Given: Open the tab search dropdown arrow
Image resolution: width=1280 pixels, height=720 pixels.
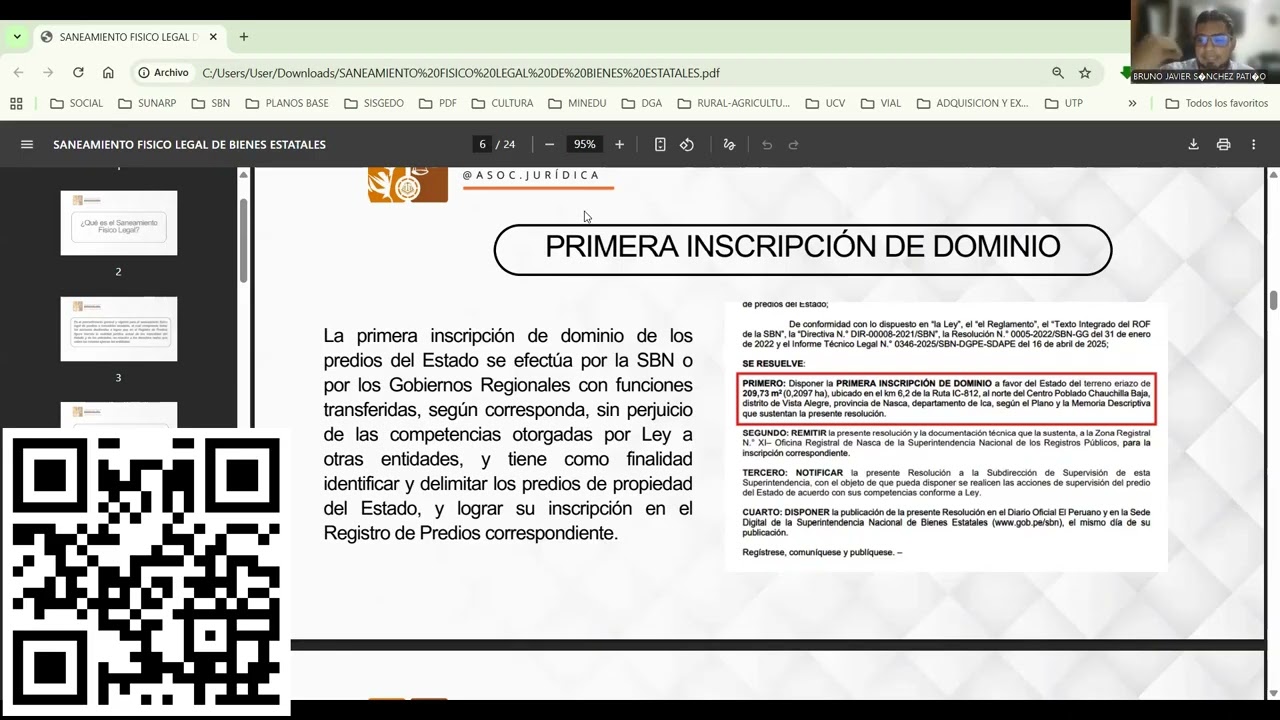Looking at the screenshot, I should [17, 37].
